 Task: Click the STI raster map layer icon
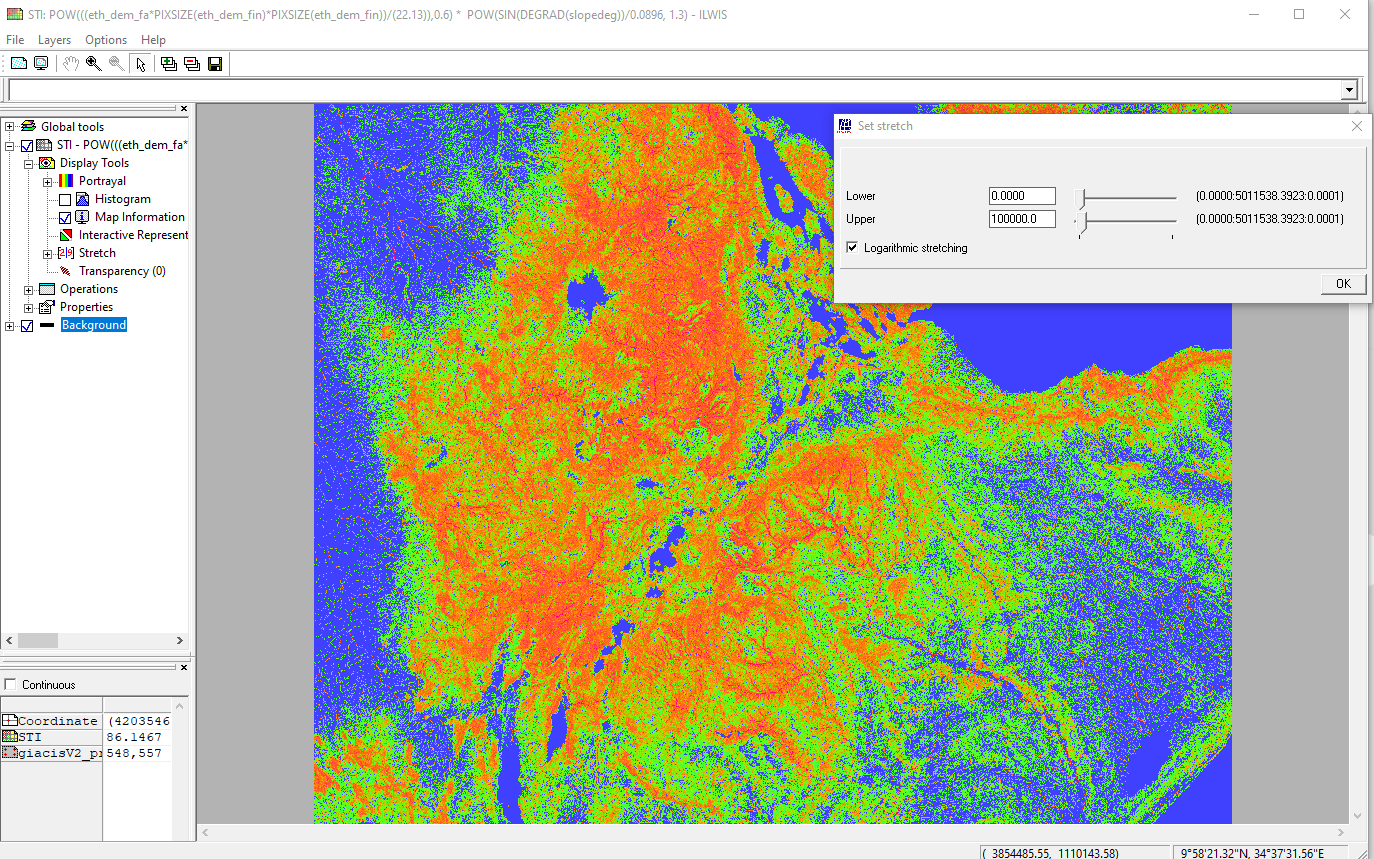click(44, 145)
